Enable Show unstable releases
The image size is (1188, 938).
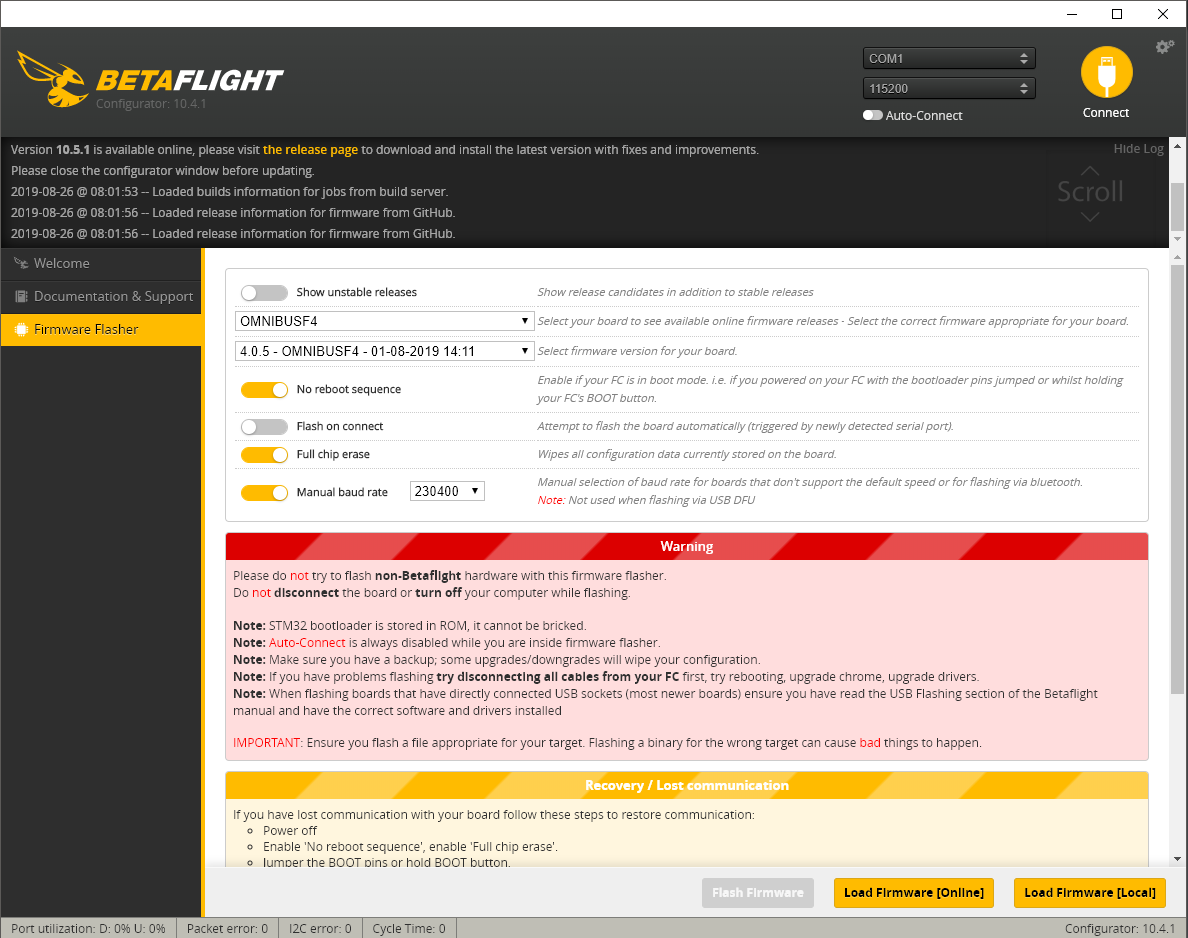264,292
